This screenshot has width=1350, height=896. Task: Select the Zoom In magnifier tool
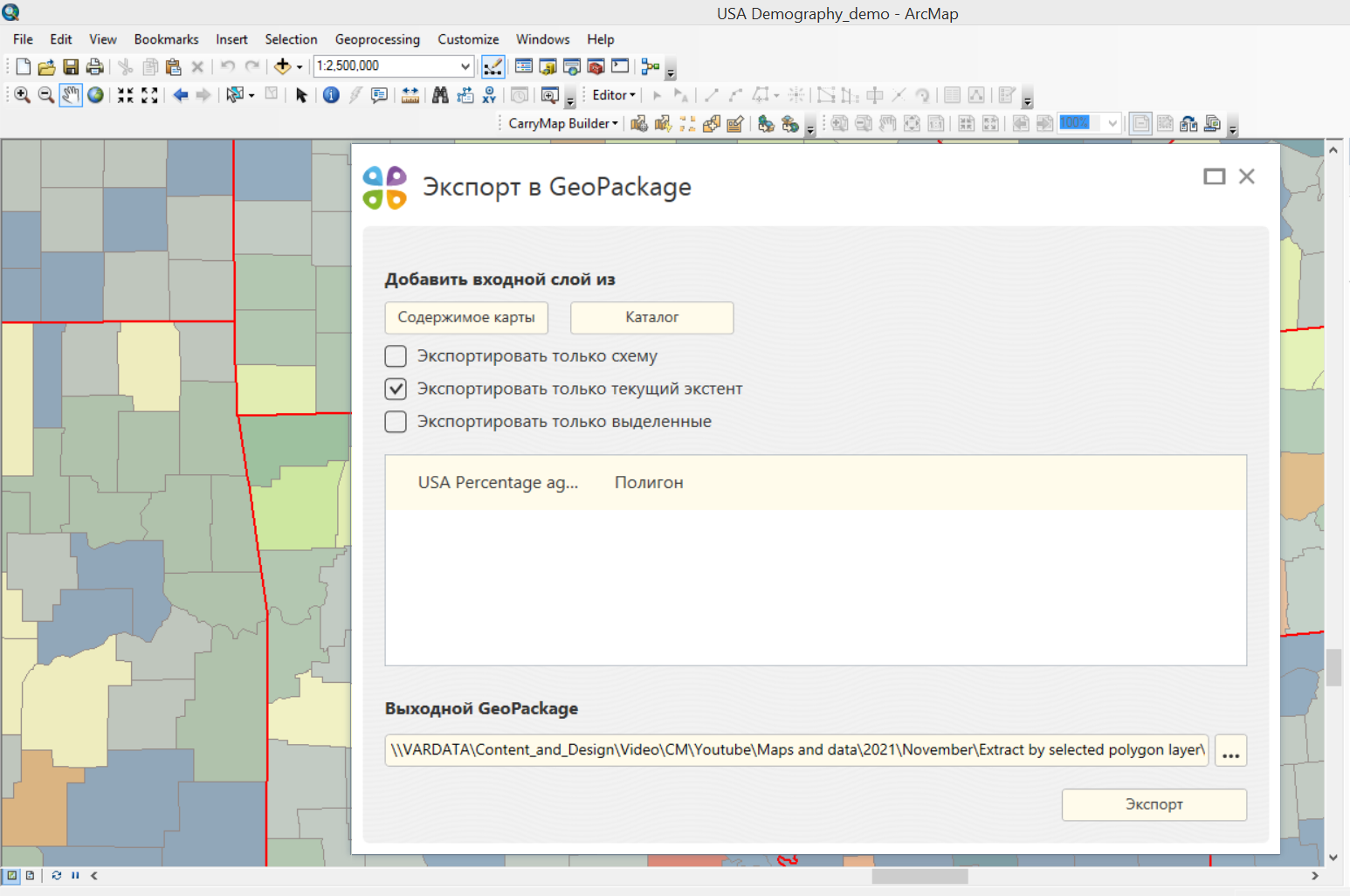(x=23, y=95)
